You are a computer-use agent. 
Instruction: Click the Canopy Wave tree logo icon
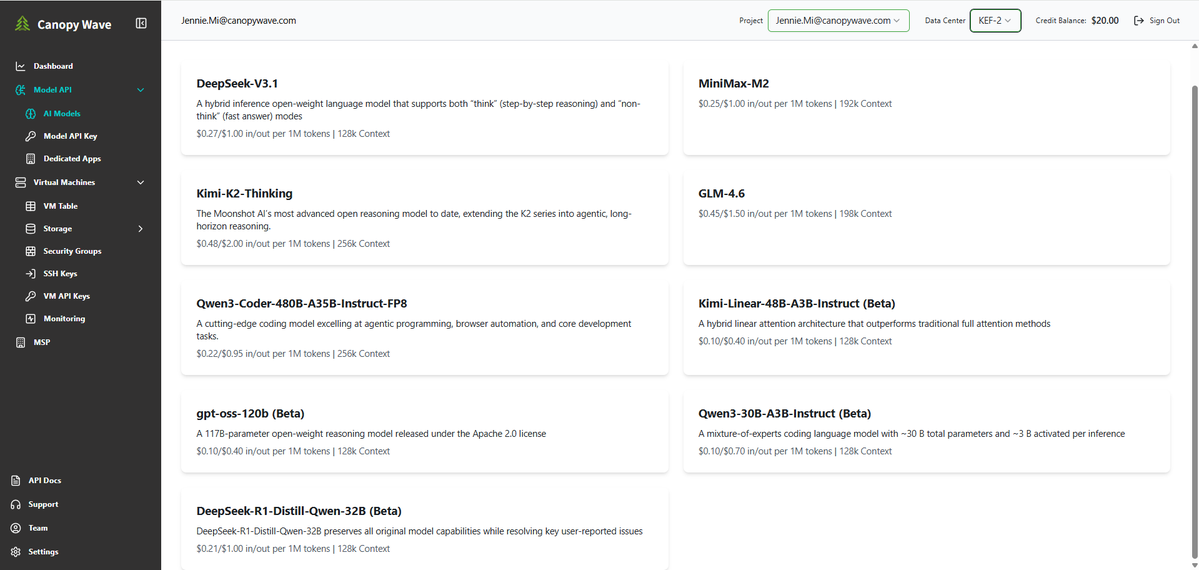[x=22, y=24]
